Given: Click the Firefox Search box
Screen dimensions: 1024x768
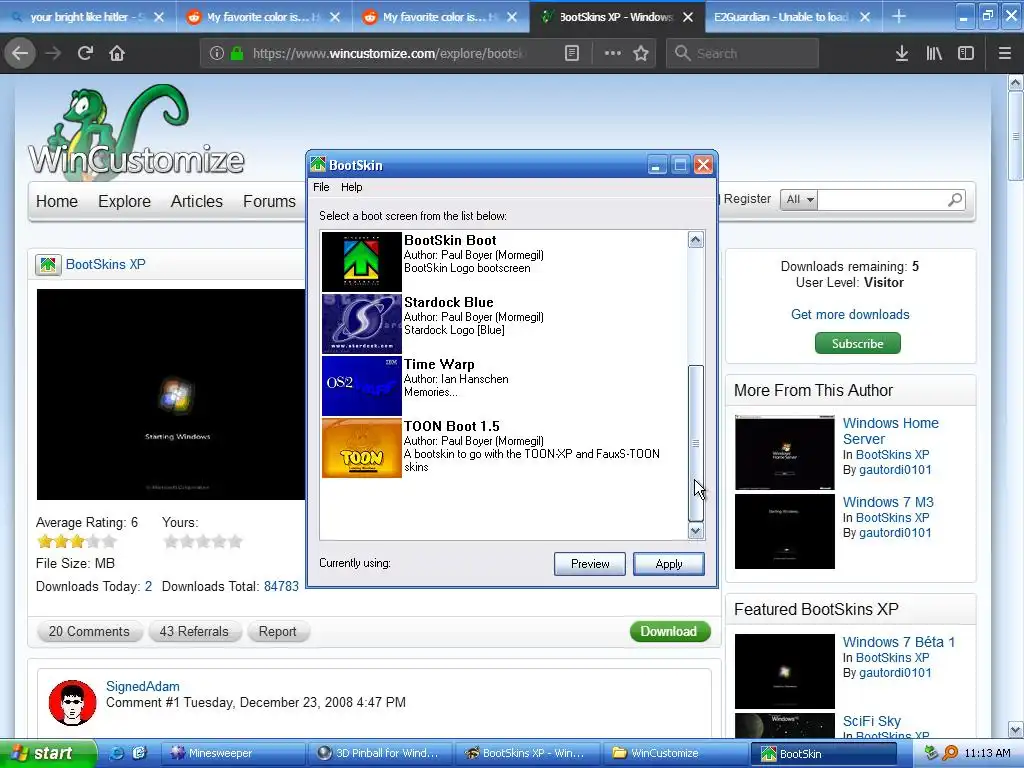Looking at the screenshot, I should point(743,54).
